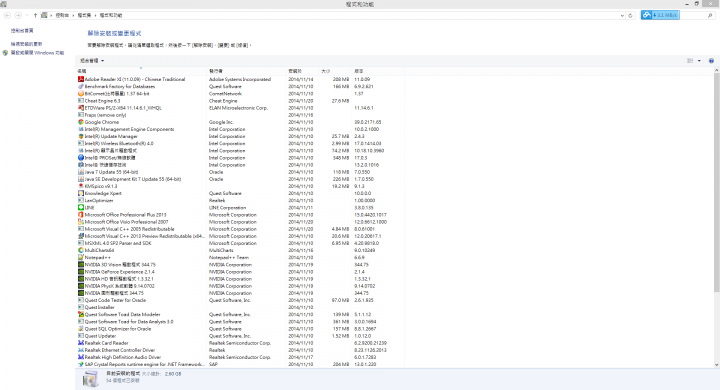
Task: Click the scrollbar down arrow
Action: [716, 365]
